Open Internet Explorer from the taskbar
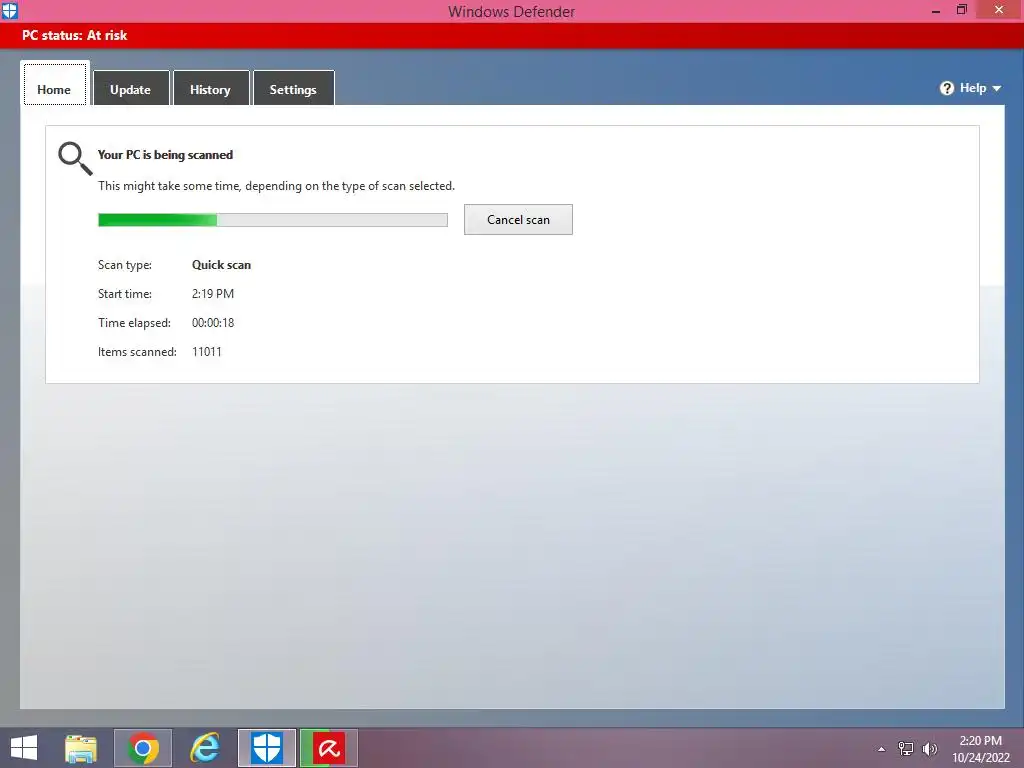1024x768 pixels. 205,748
